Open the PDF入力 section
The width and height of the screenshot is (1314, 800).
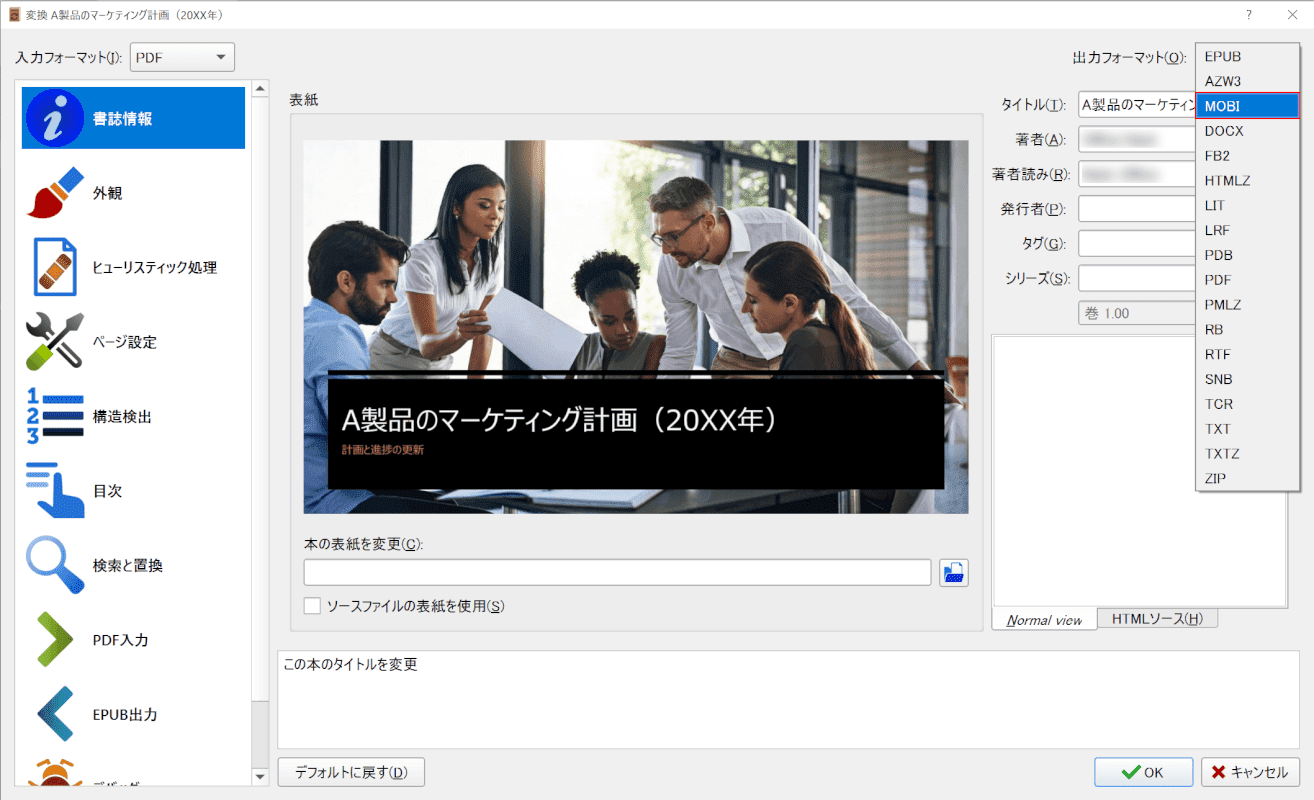[x=133, y=640]
